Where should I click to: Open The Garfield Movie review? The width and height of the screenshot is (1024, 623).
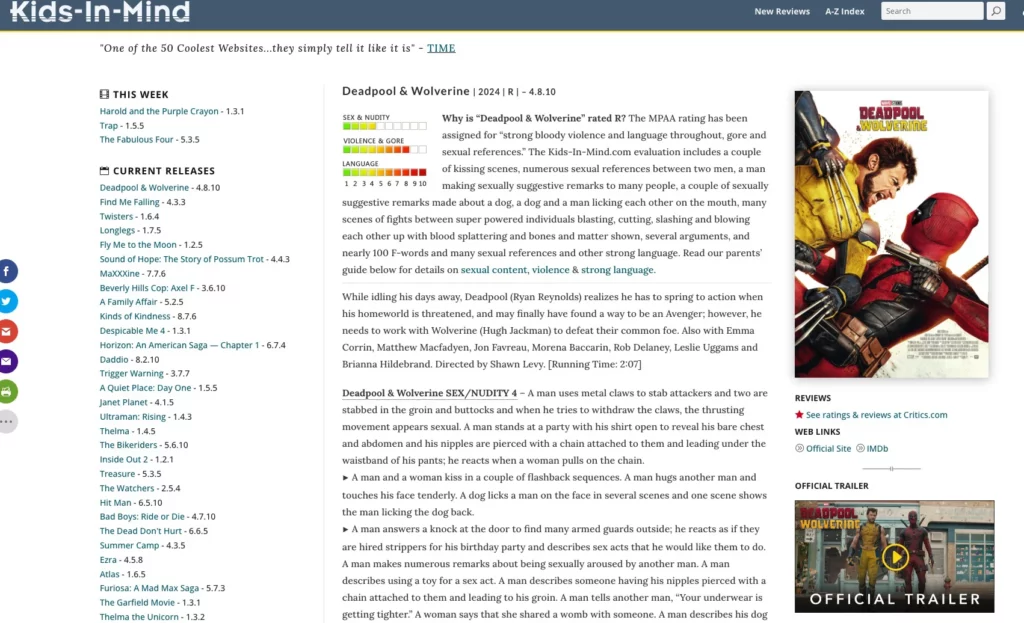coord(137,602)
